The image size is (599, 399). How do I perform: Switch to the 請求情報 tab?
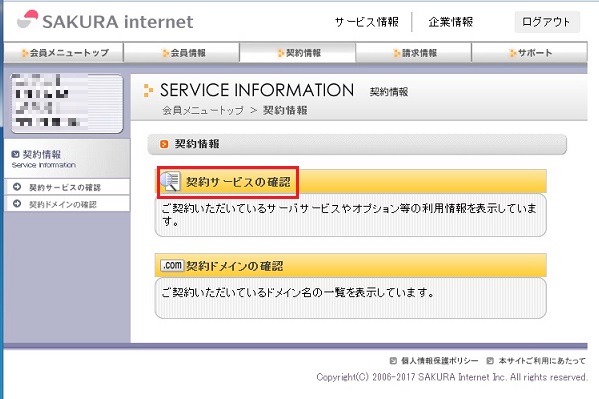click(414, 53)
